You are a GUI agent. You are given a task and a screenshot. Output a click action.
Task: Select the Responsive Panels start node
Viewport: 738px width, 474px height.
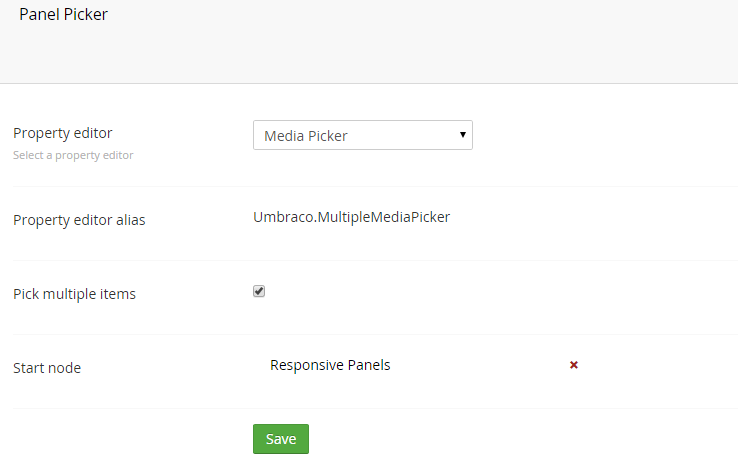click(x=330, y=365)
